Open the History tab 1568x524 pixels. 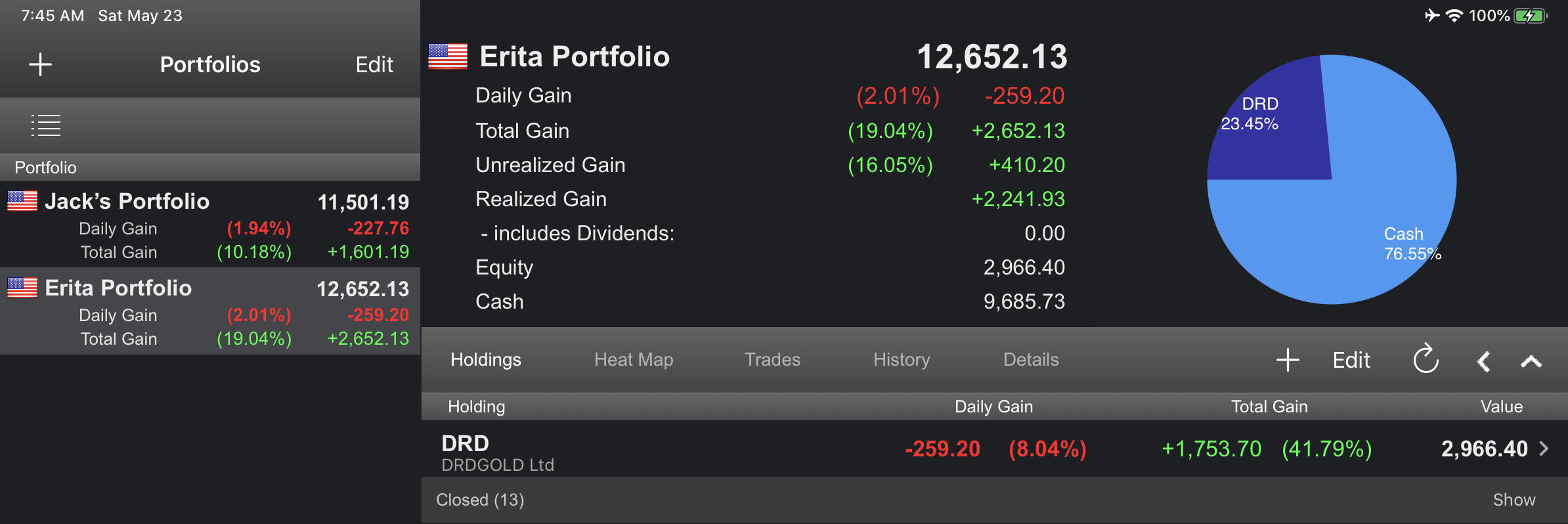(x=902, y=360)
